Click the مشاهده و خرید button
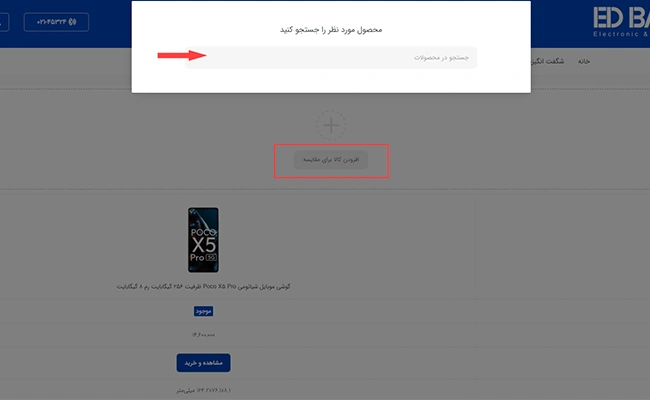650x400 pixels. (x=204, y=363)
